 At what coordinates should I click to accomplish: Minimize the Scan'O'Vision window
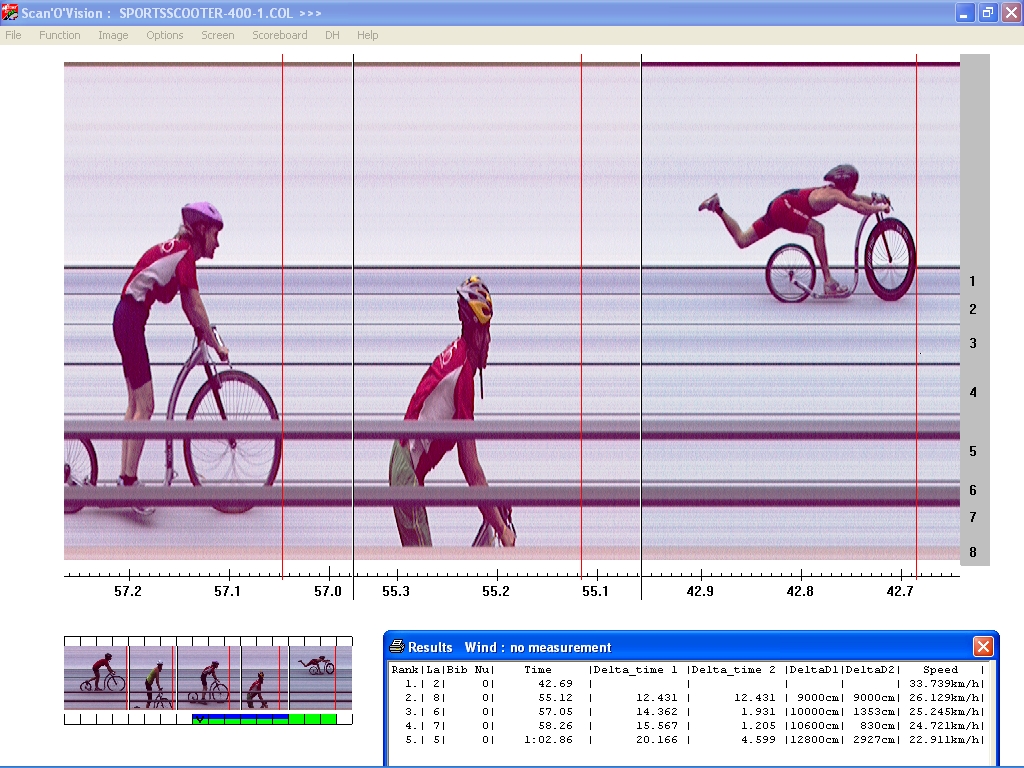click(964, 13)
